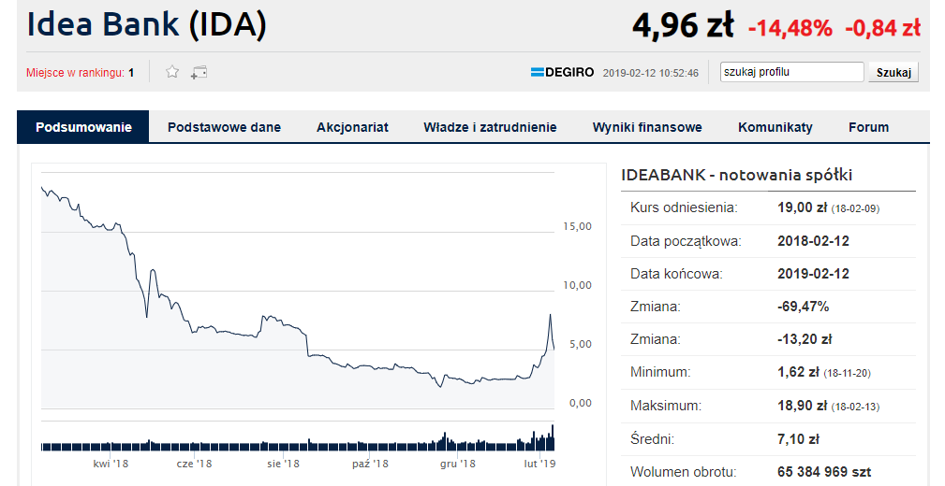Viewport: 945px width, 486px height.
Task: Click the IDEABANK - notowania spółki header
Action: [x=737, y=175]
